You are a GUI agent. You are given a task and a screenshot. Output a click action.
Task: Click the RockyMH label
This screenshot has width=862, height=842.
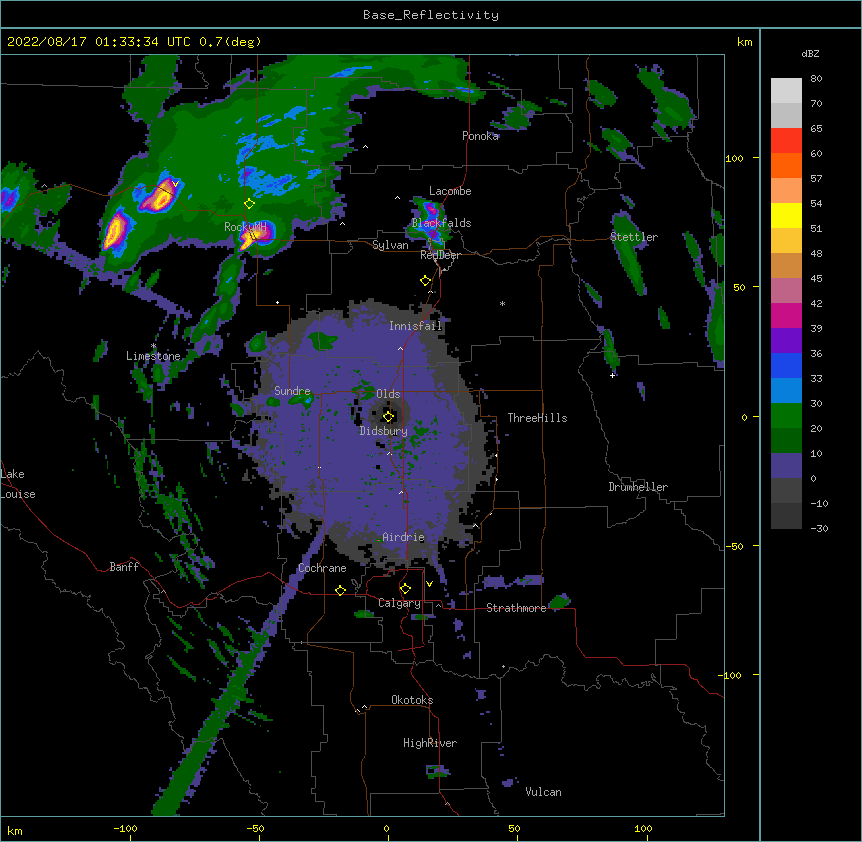click(245, 226)
